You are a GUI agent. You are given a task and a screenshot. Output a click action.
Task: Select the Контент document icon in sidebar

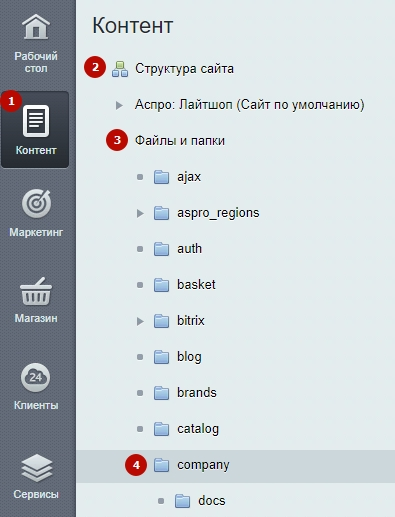[36, 121]
